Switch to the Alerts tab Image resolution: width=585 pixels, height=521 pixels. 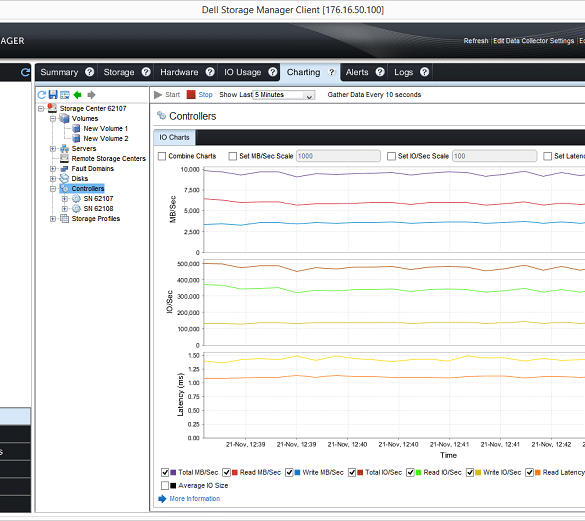pos(357,72)
